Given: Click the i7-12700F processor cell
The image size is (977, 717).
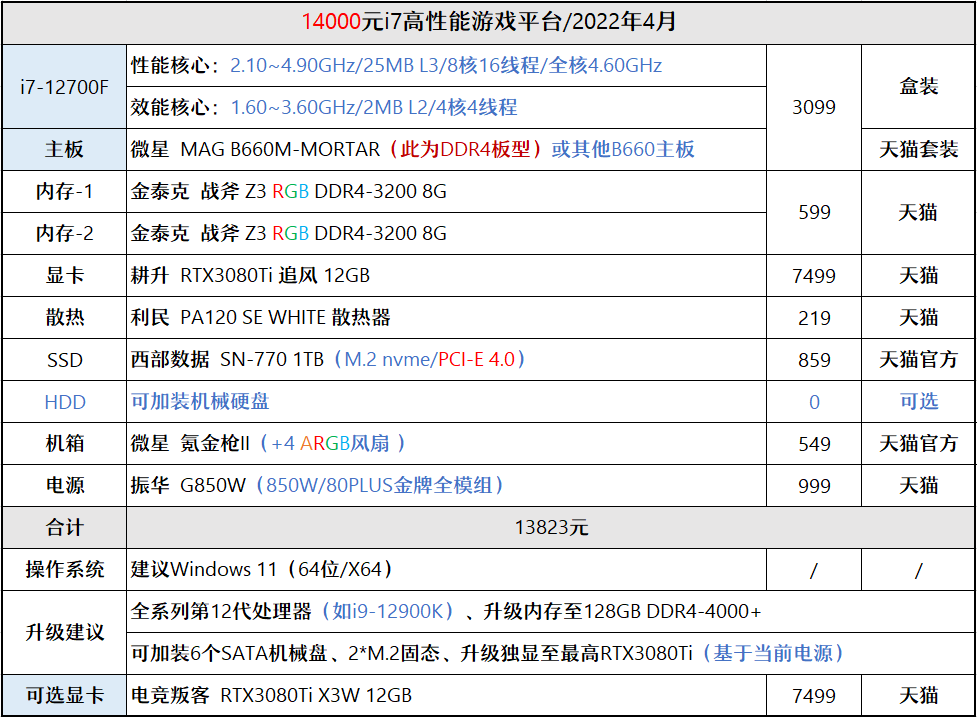Looking at the screenshot, I should [64, 87].
